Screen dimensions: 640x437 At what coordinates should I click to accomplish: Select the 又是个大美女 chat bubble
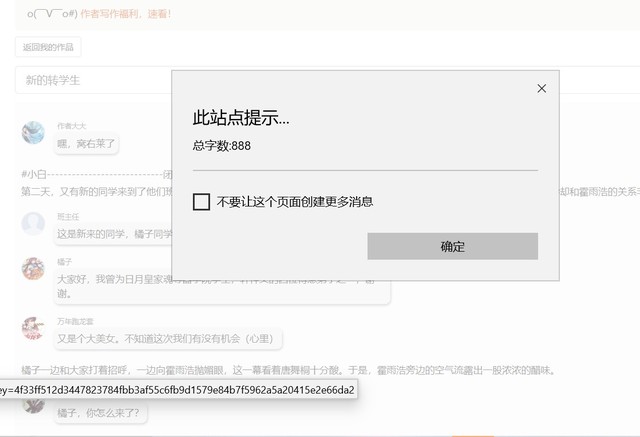pyautogui.click(x=167, y=340)
